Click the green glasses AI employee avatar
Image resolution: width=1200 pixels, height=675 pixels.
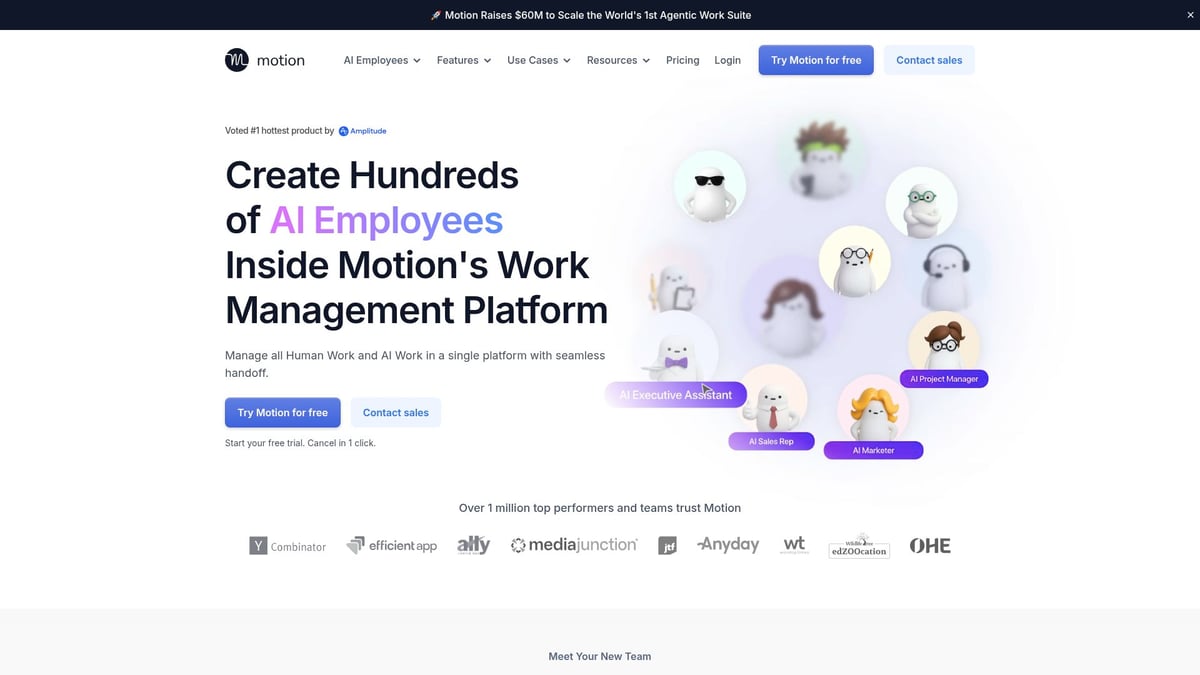point(921,204)
